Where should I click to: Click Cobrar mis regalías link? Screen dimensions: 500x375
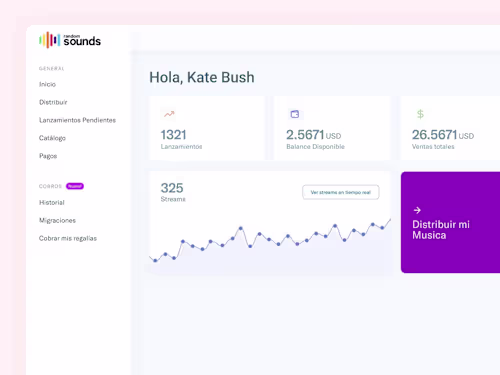pyautogui.click(x=68, y=238)
